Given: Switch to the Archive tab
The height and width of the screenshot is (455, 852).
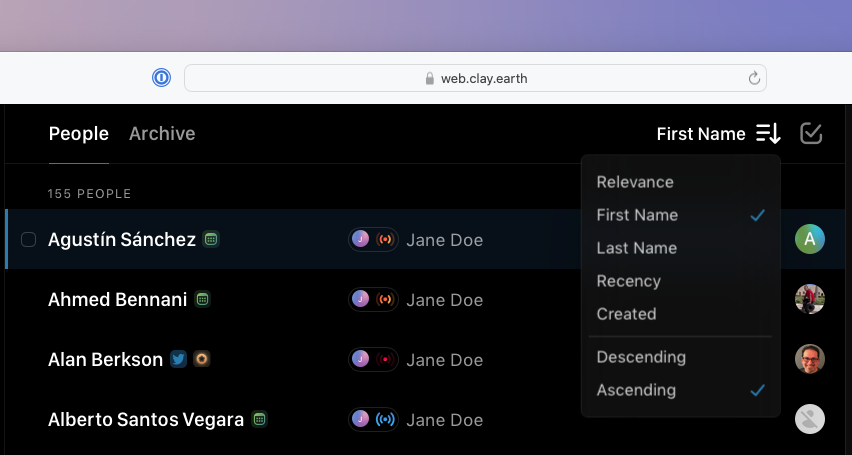Looking at the screenshot, I should (x=162, y=133).
